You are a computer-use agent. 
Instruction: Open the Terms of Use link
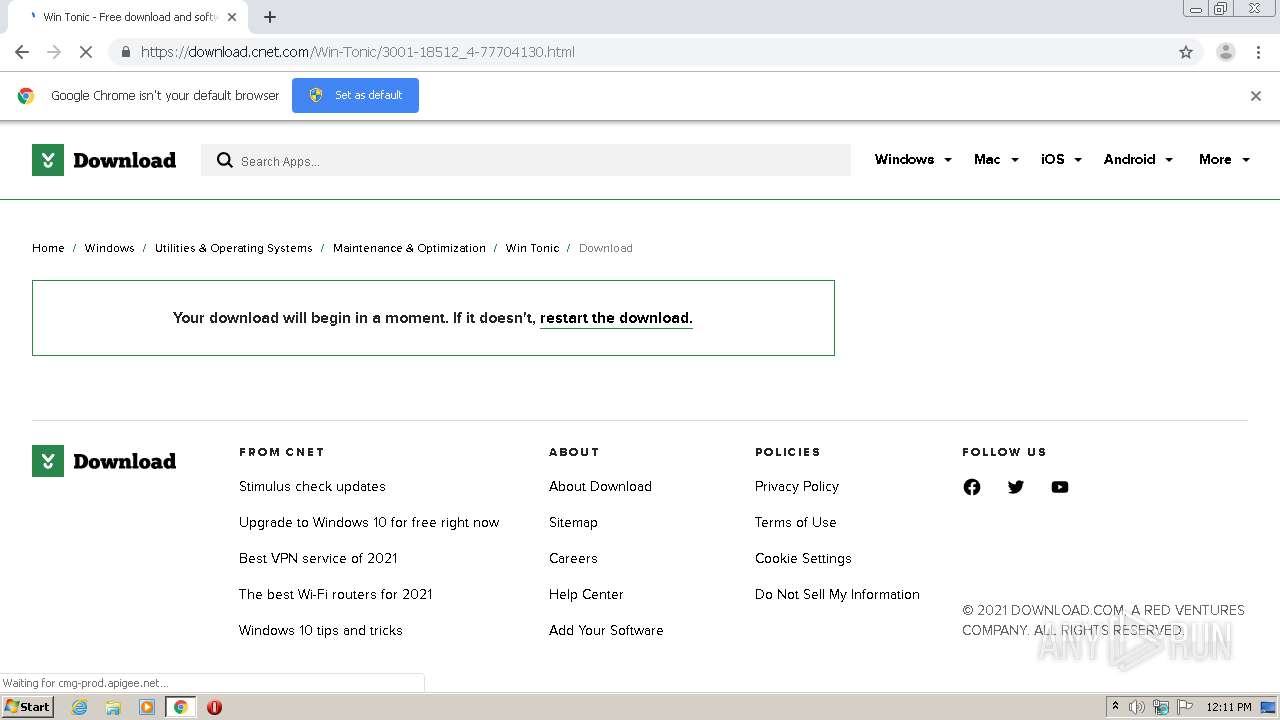pyautogui.click(x=796, y=522)
